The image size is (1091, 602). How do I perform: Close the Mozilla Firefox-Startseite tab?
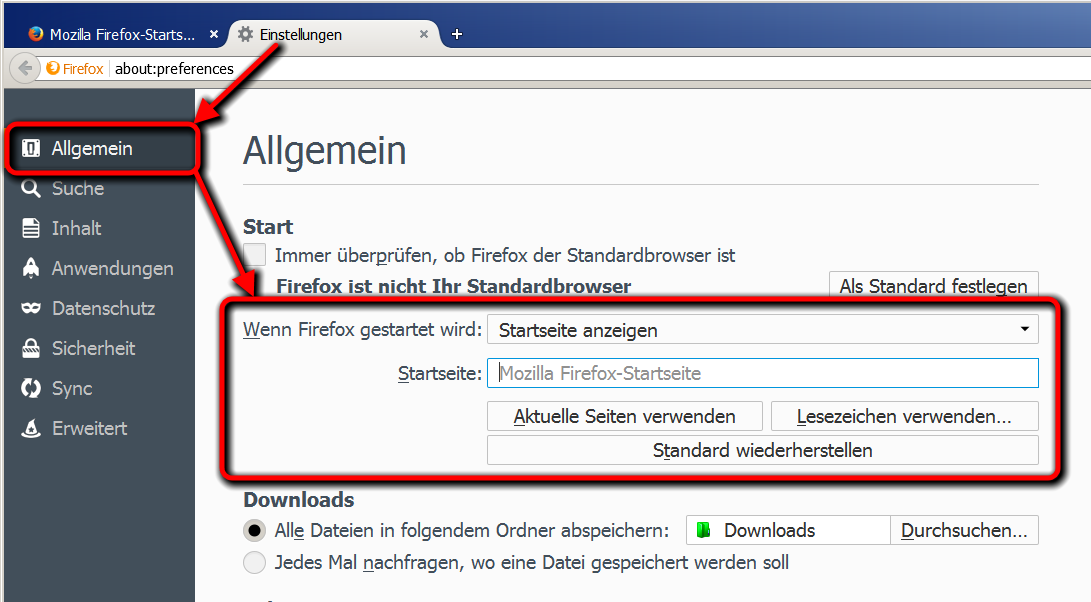214,34
